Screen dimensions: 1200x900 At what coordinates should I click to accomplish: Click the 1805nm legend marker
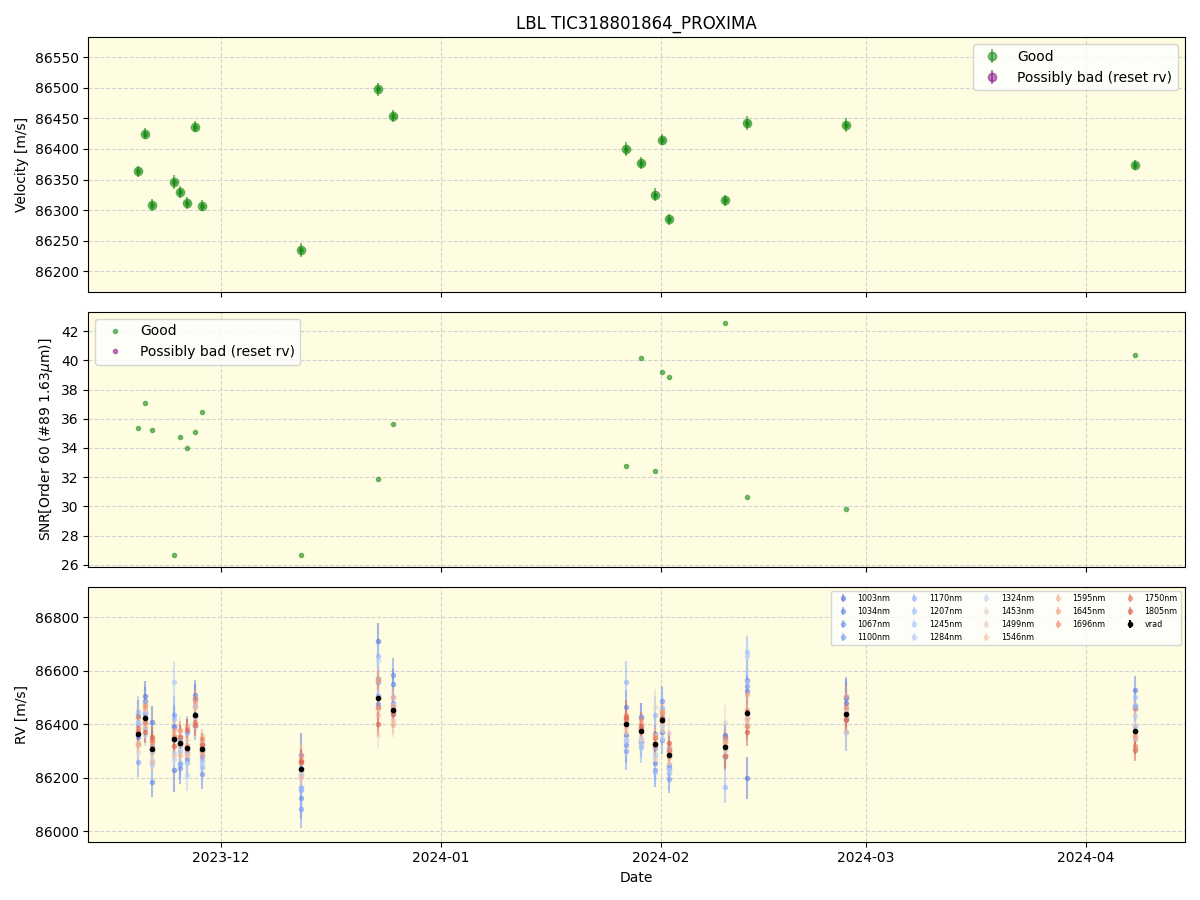point(1130,611)
